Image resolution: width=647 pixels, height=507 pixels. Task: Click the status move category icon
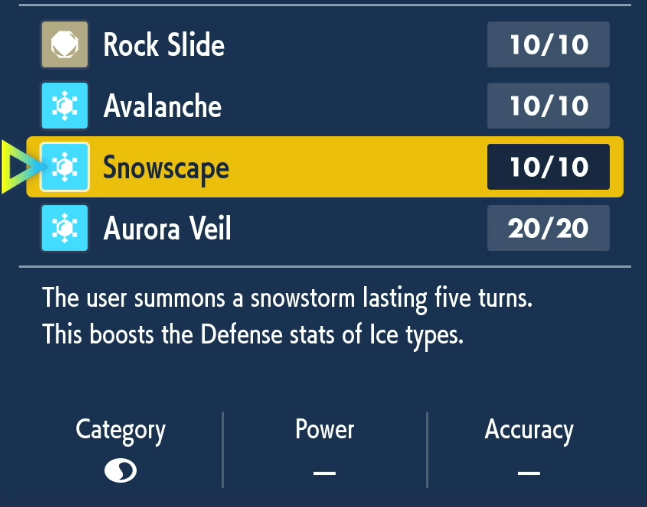point(120,471)
